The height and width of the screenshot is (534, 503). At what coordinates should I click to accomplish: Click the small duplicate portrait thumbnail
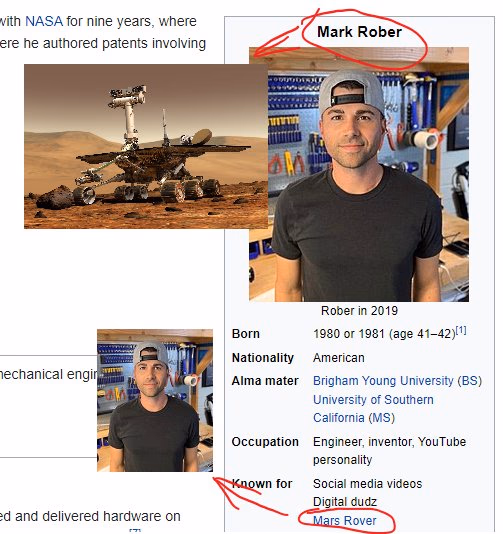click(x=155, y=400)
